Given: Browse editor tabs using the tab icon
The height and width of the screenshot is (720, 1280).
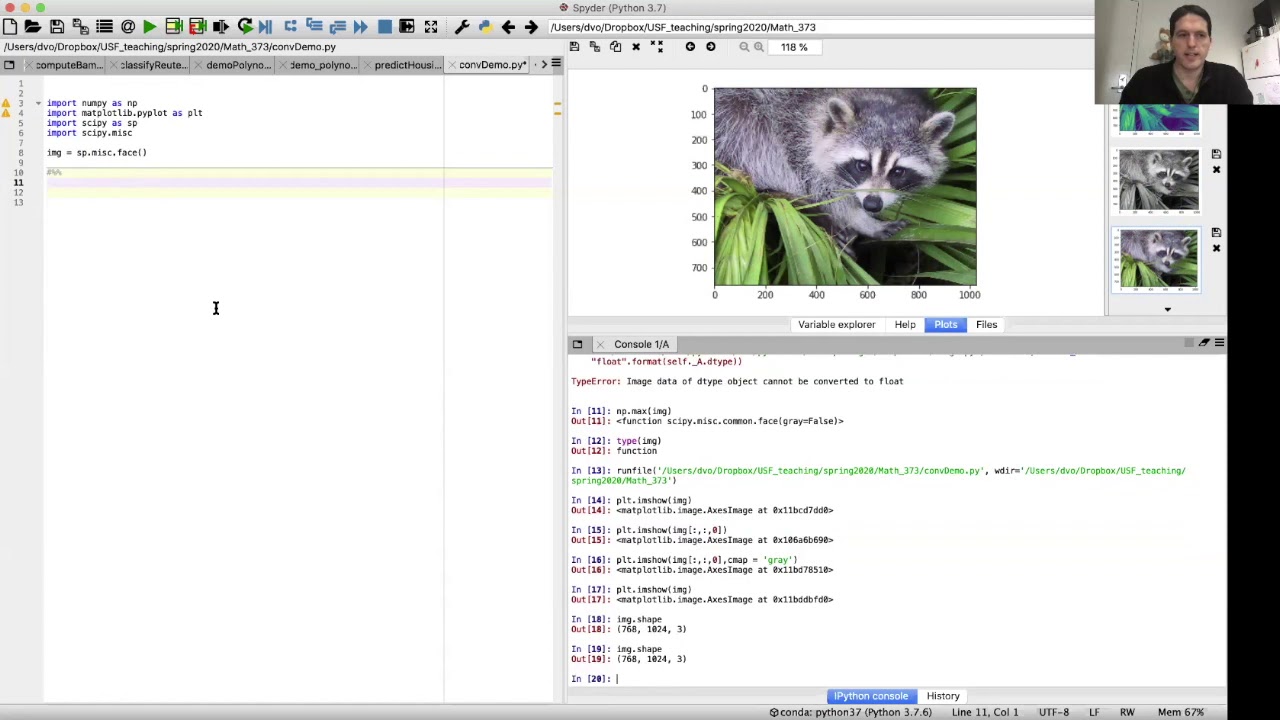Looking at the screenshot, I should (9, 65).
